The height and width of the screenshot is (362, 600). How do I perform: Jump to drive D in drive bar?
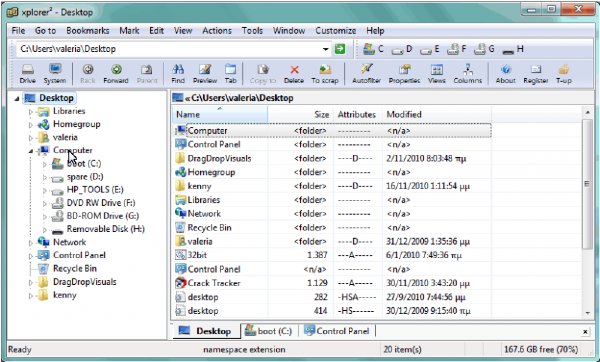[402, 49]
